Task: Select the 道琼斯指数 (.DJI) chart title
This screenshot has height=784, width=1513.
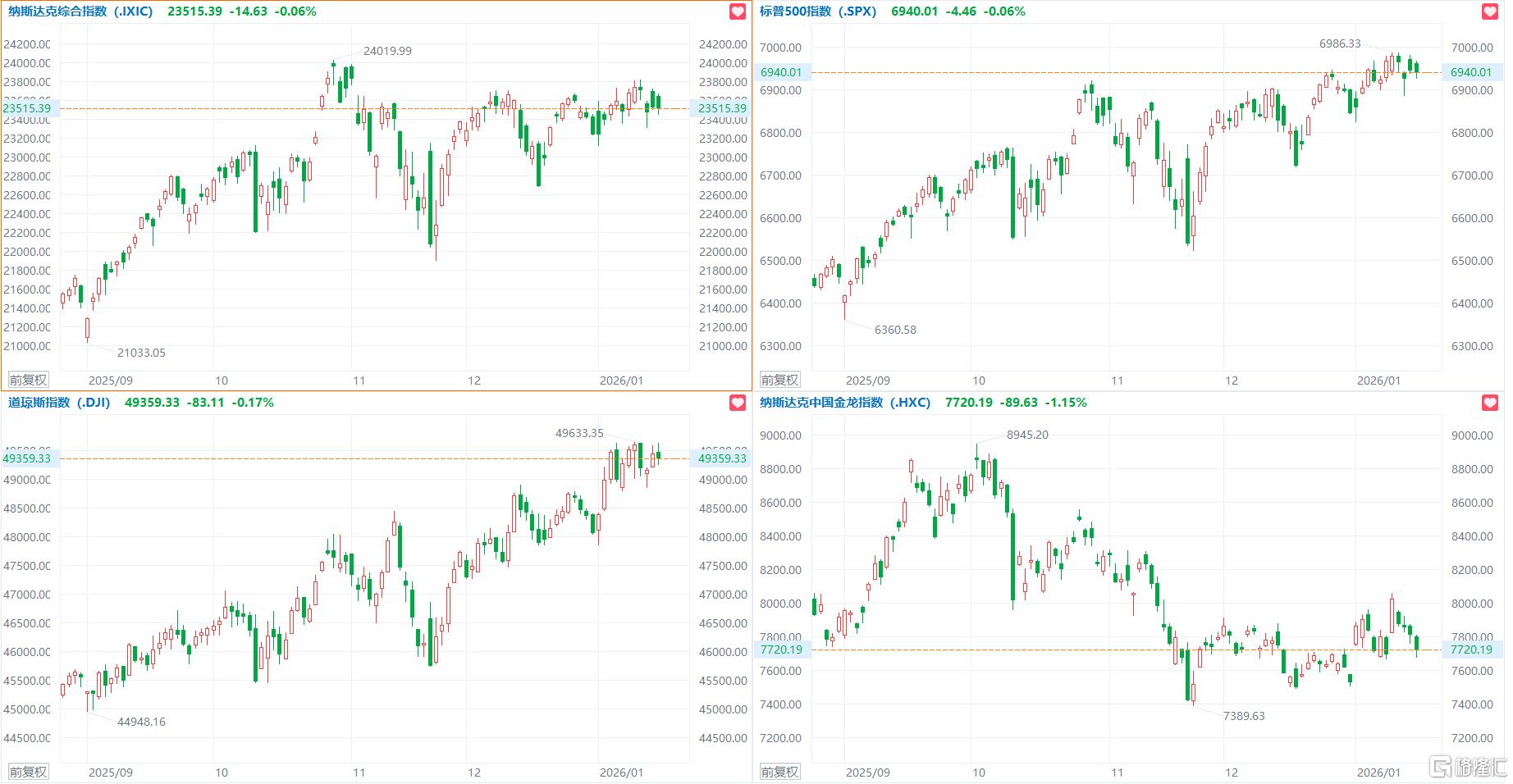Action: 59,403
